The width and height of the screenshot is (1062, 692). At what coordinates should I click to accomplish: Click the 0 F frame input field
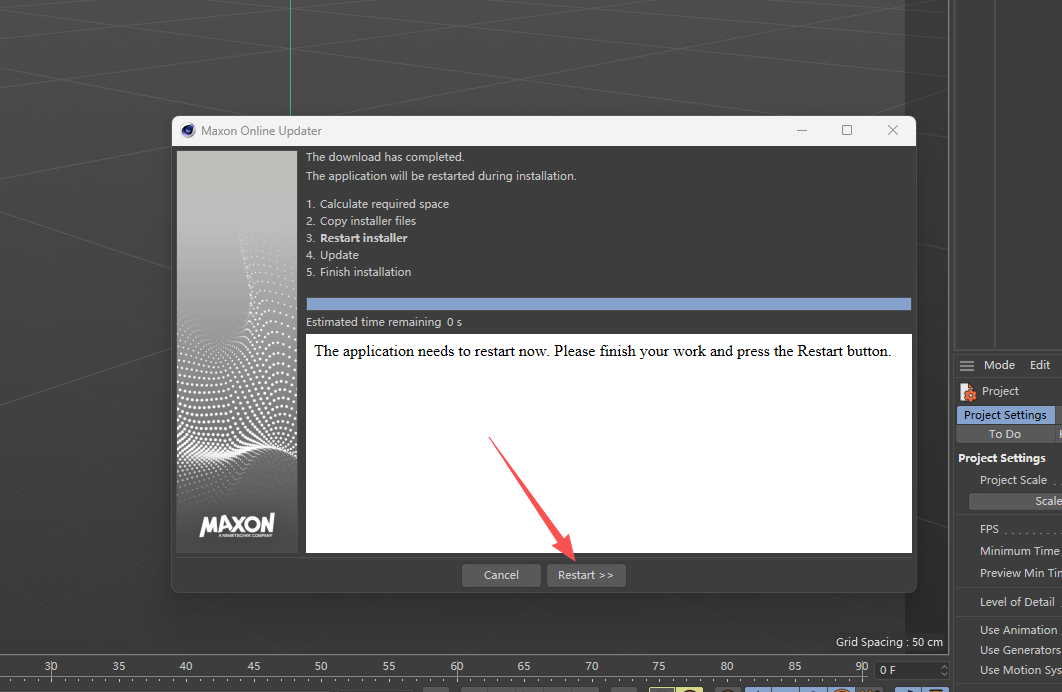(905, 670)
